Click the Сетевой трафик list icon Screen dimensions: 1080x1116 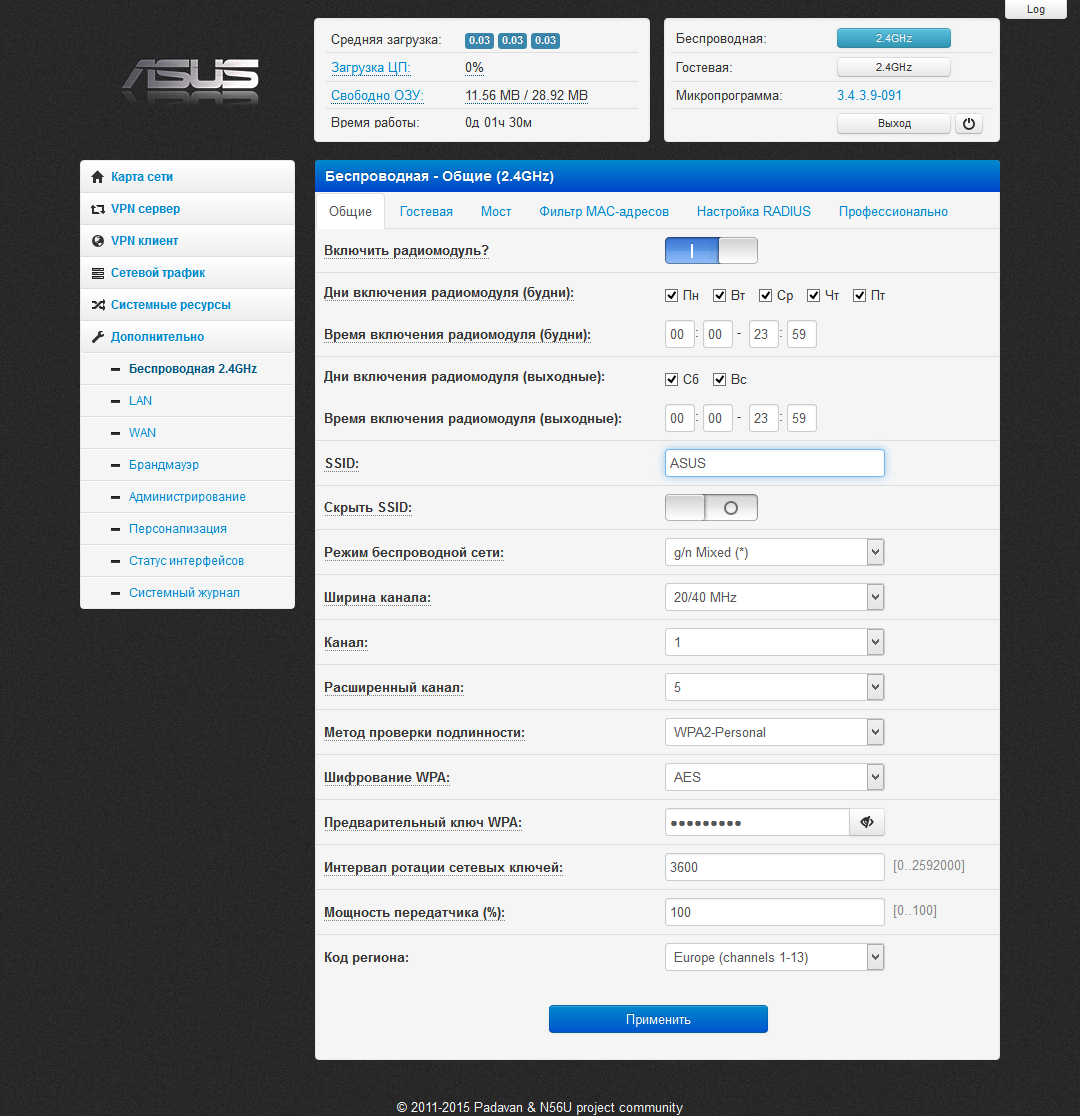tap(98, 273)
